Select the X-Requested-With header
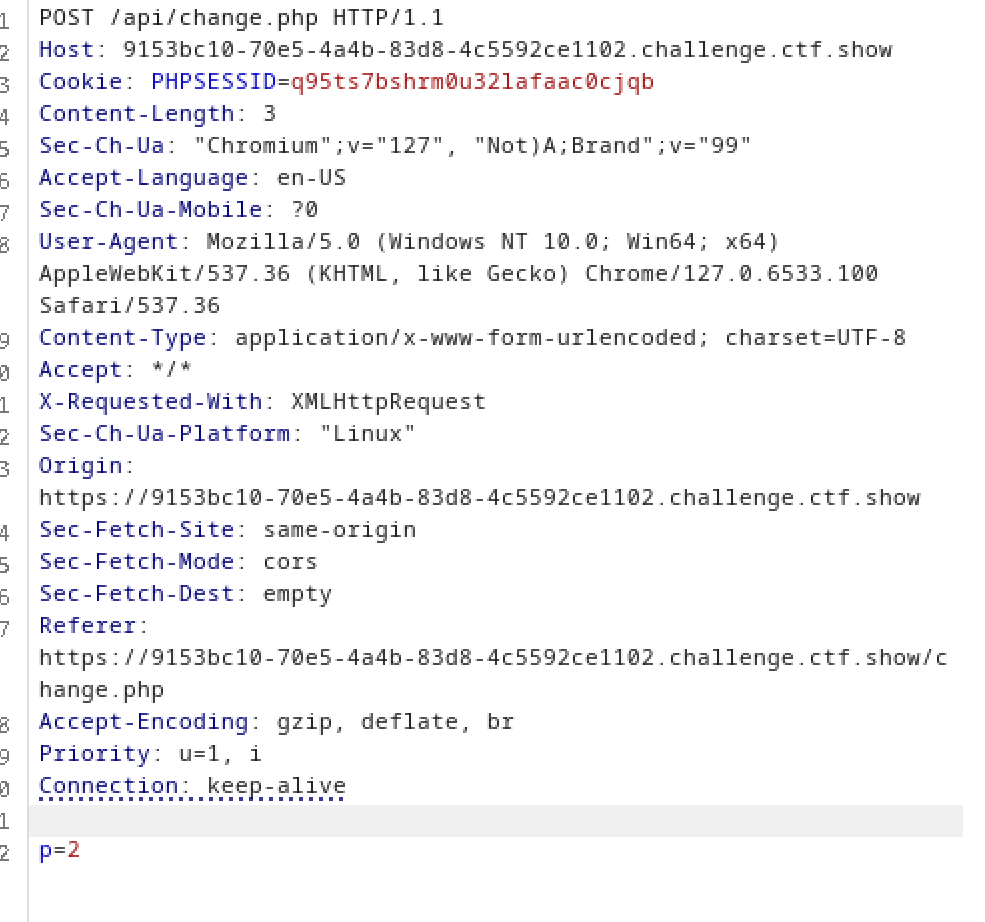The width and height of the screenshot is (985, 922). click(130, 401)
